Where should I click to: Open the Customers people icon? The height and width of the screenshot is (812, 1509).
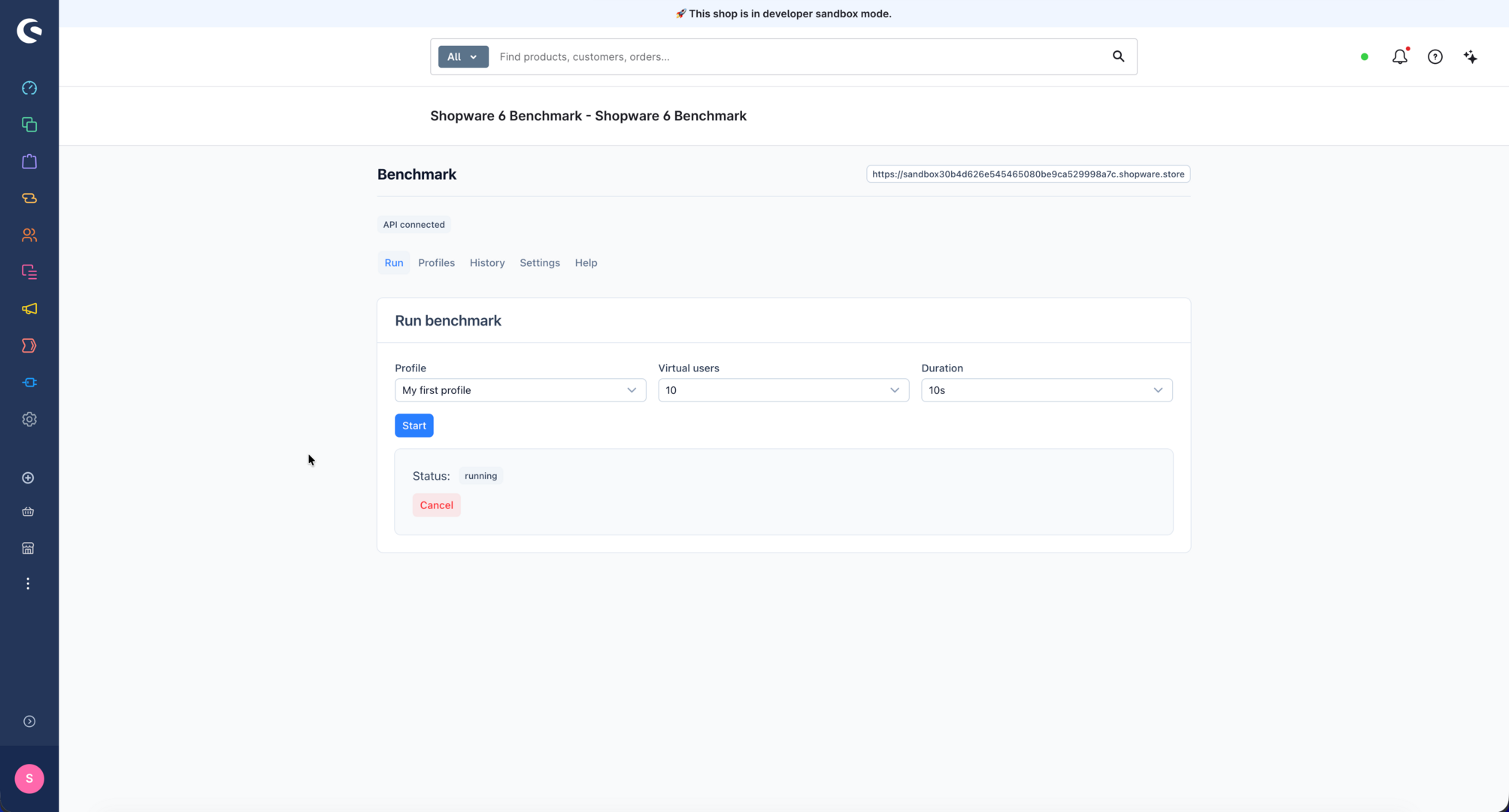pos(29,235)
